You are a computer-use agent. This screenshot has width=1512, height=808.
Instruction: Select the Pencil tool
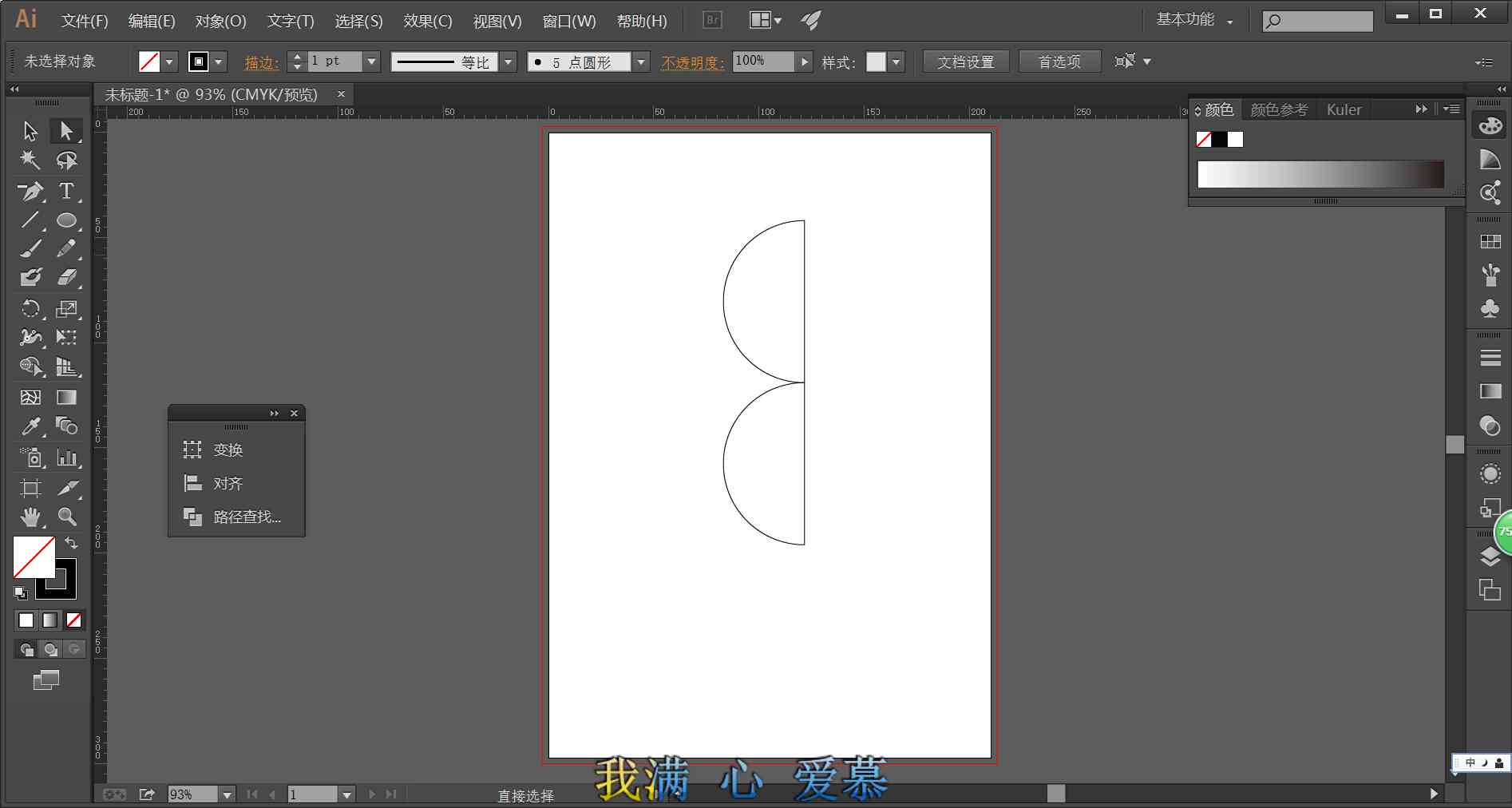click(66, 249)
